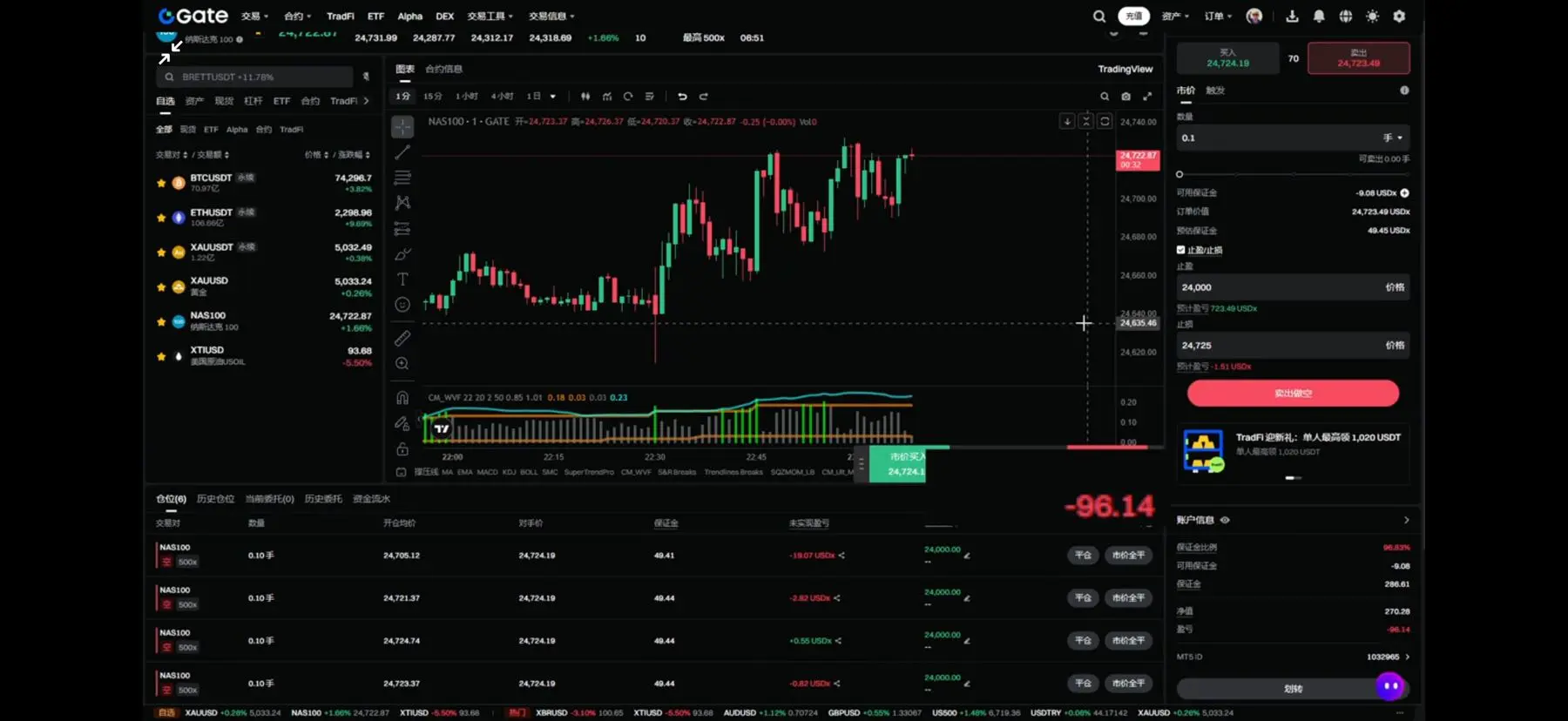Click the 止盈 price field showing 24,000
The image size is (1568, 721).
pos(1293,287)
